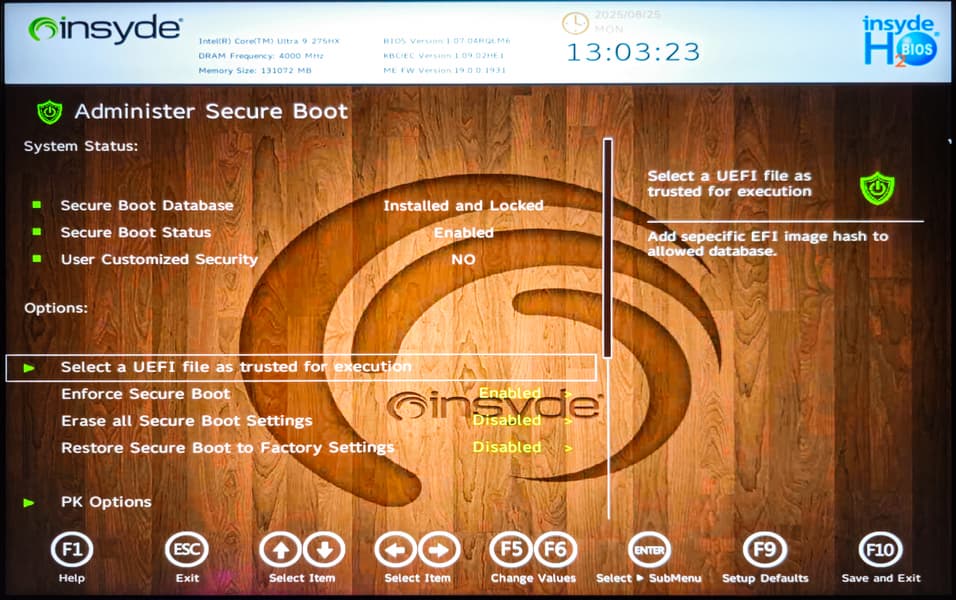Change Restore to Factory Settings Disabled value
This screenshot has height=600, width=956.
point(507,447)
